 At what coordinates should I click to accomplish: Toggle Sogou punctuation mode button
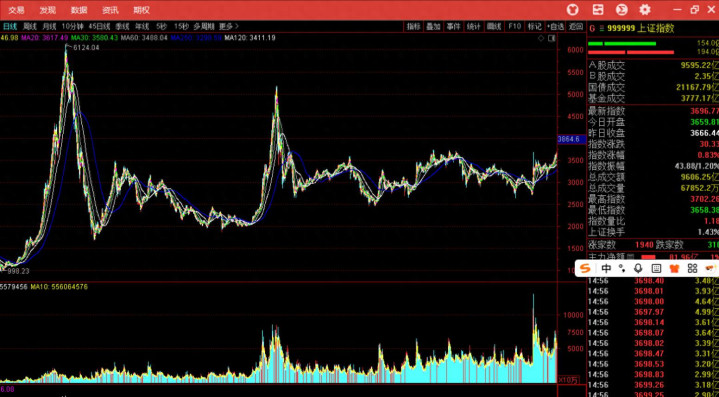coord(622,268)
